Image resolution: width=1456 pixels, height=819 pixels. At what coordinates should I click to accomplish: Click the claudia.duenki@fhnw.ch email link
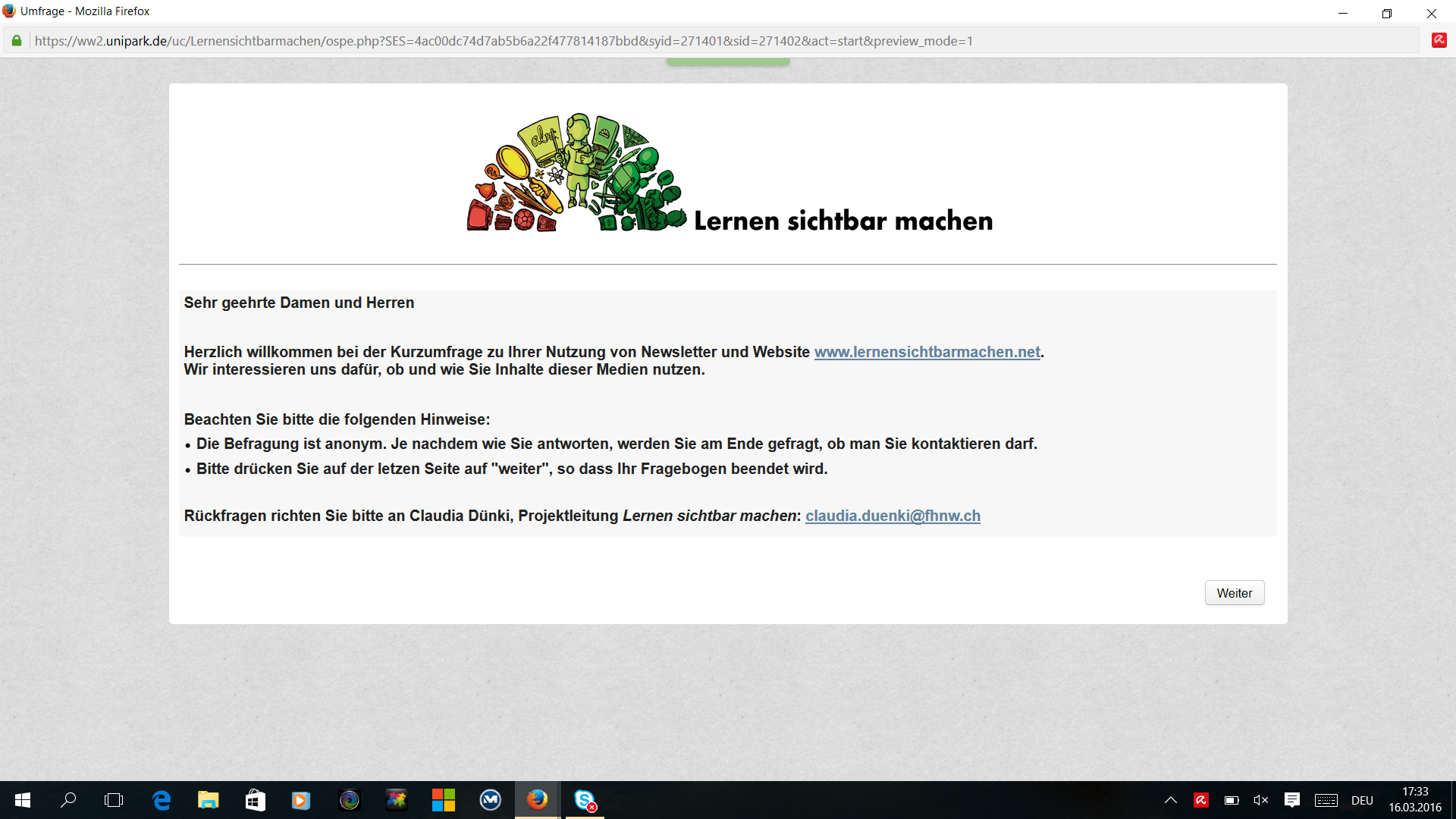pyautogui.click(x=893, y=516)
